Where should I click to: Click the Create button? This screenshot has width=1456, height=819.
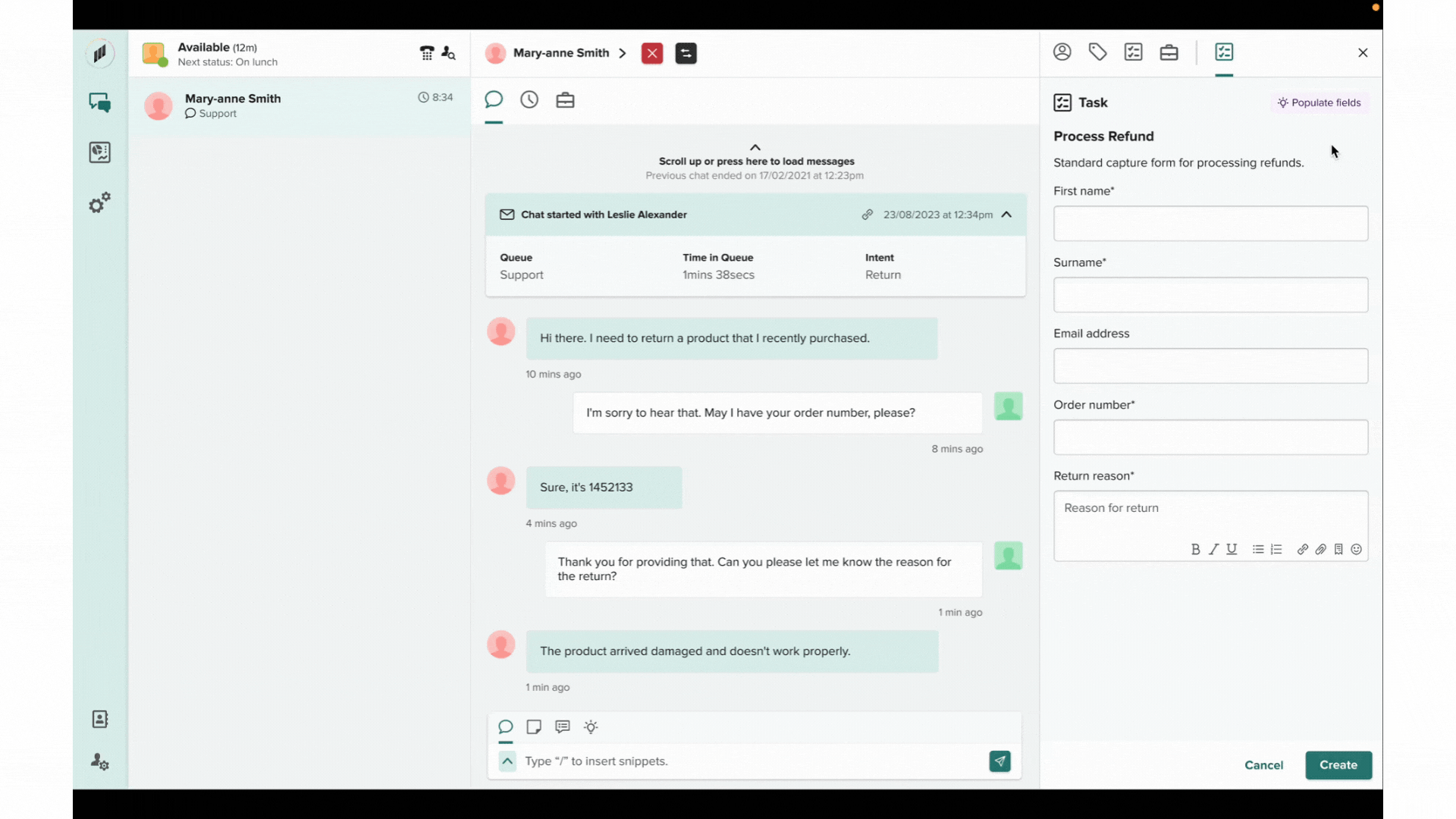pyautogui.click(x=1338, y=764)
